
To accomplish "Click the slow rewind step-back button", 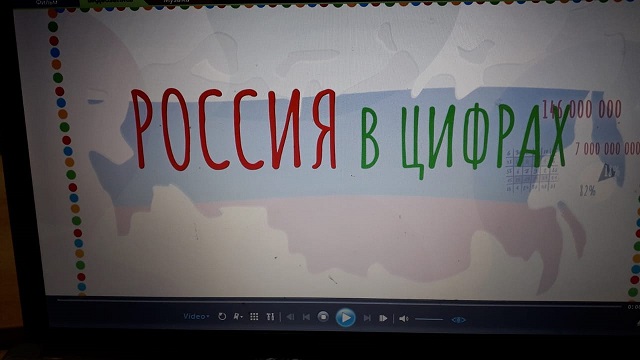I will point(290,317).
